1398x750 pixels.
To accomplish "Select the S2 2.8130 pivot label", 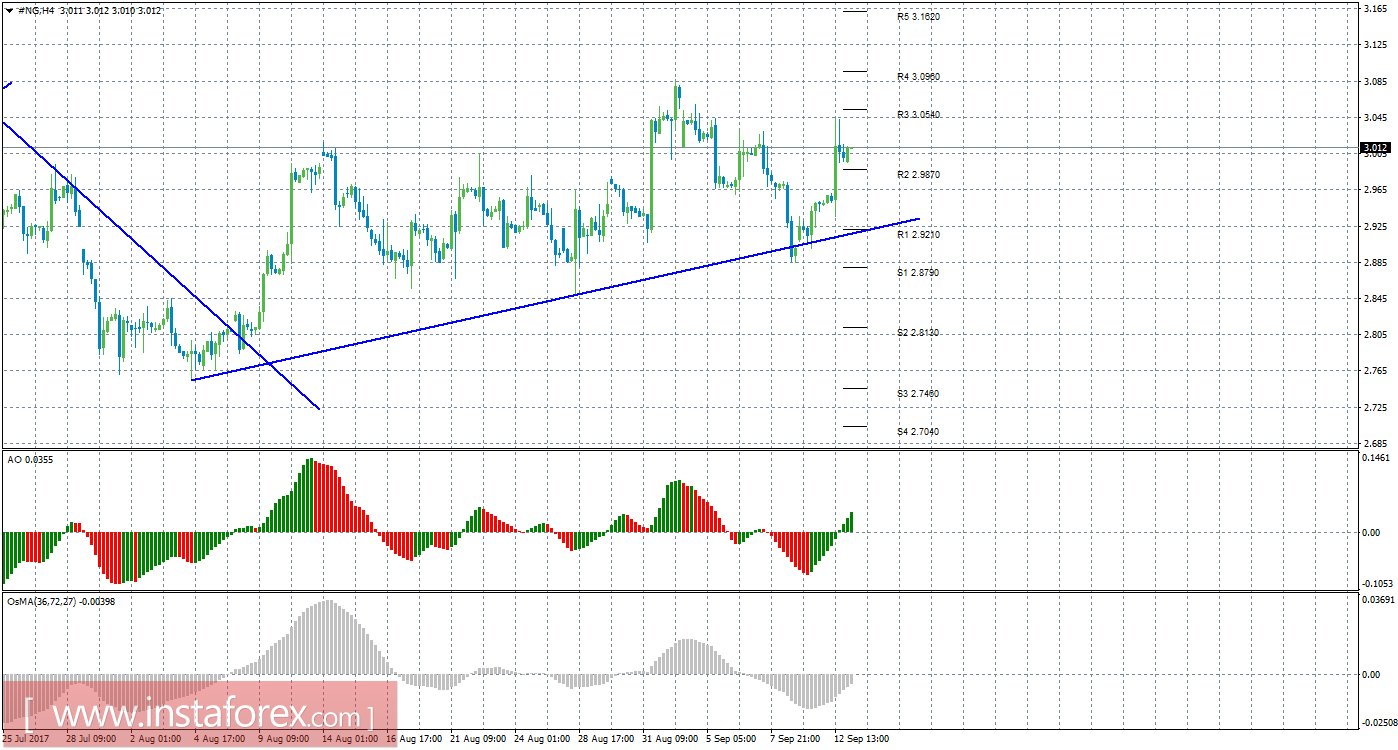I will pyautogui.click(x=918, y=332).
